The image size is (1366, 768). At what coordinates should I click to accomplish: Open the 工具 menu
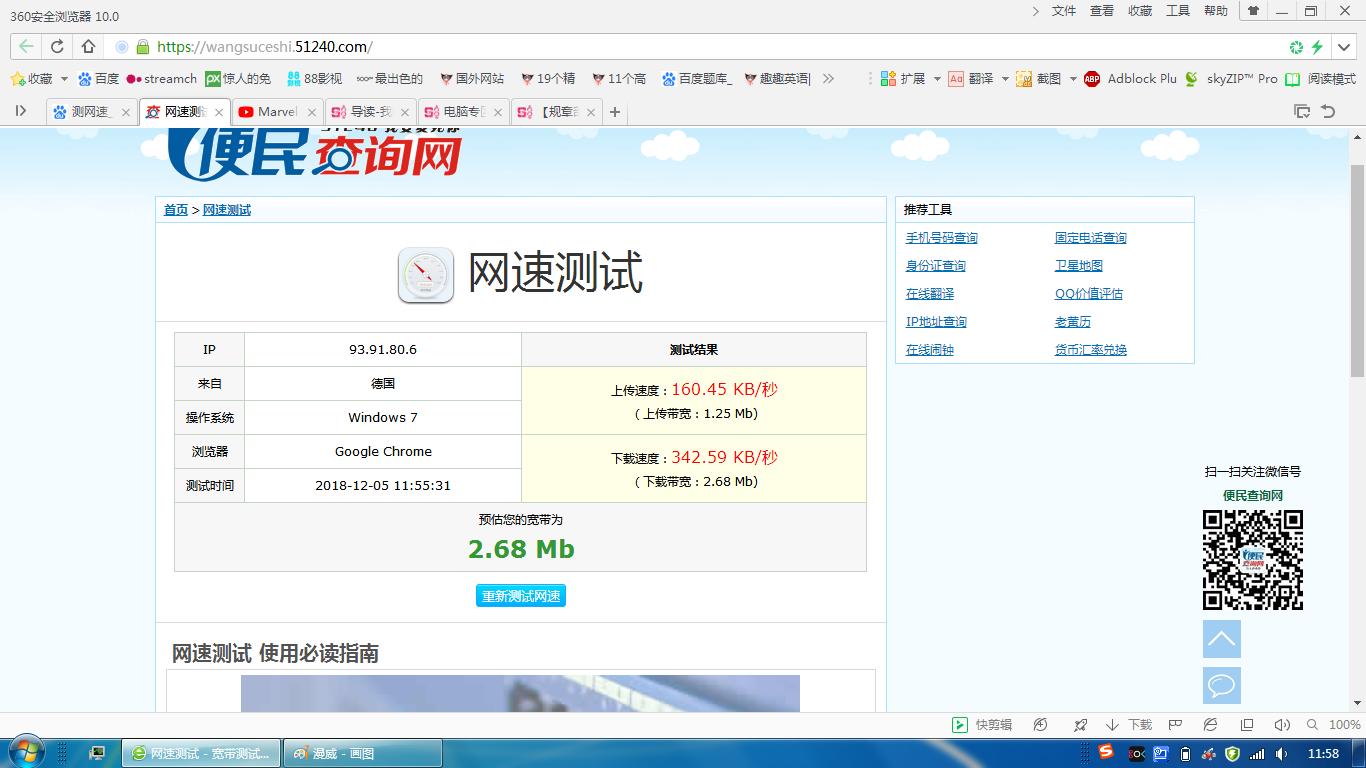pos(1178,11)
